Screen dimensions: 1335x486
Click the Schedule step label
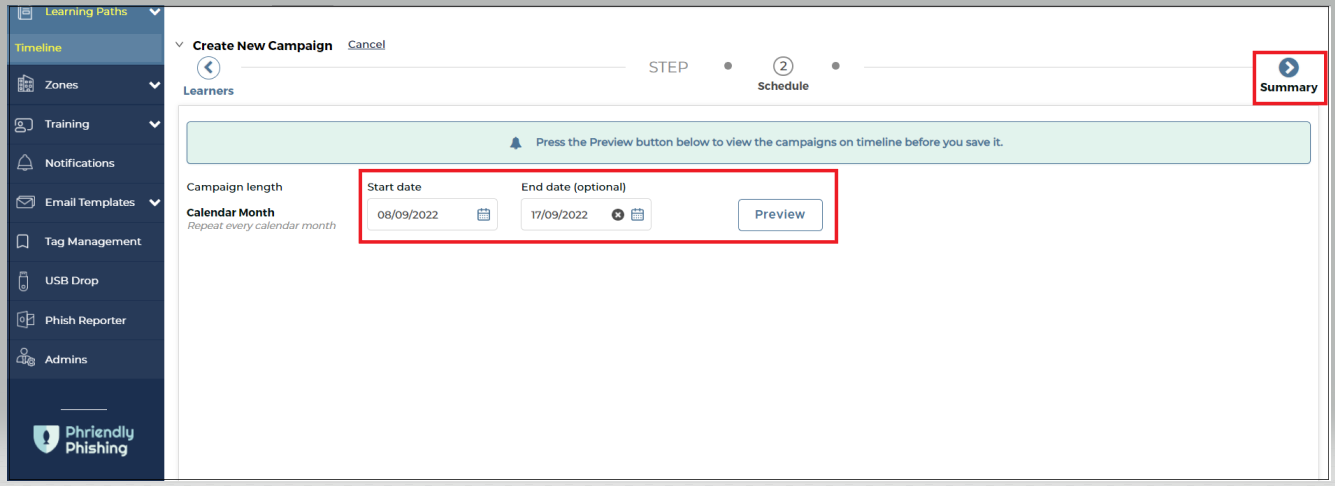click(783, 86)
